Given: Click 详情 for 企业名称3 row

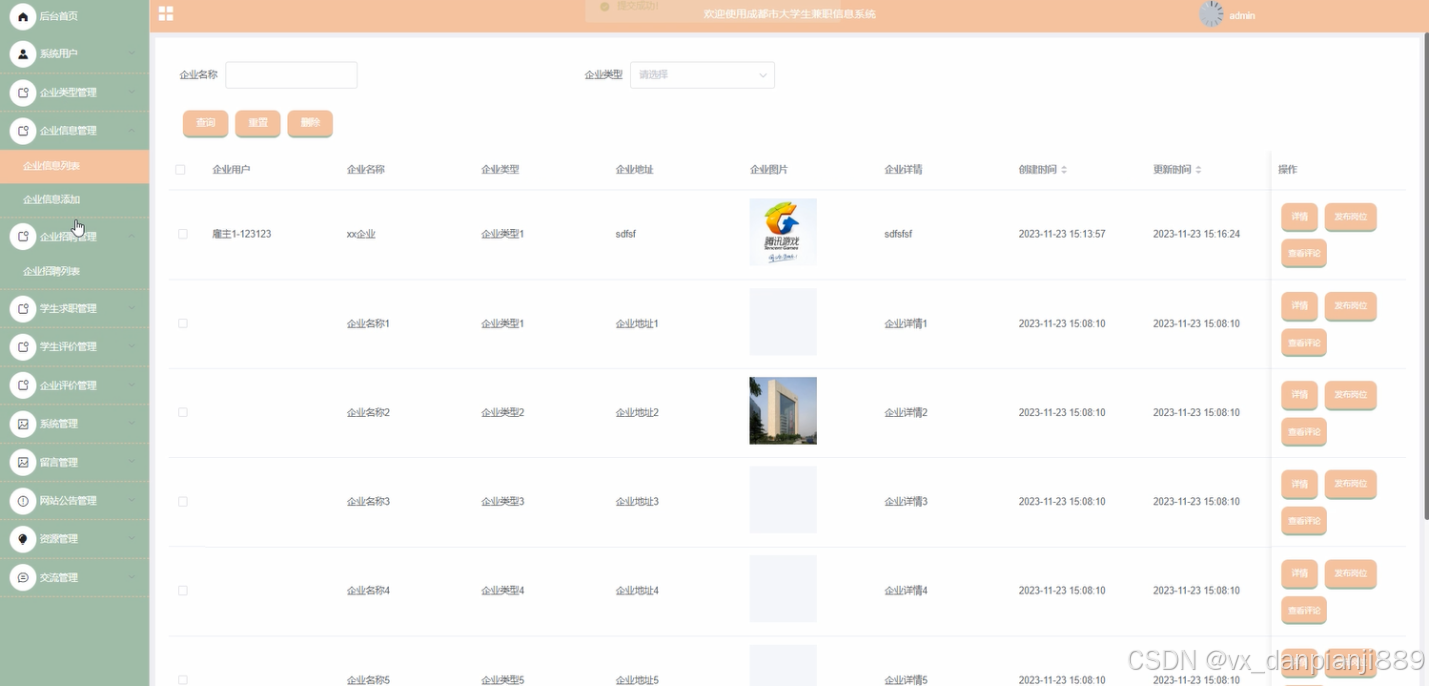Looking at the screenshot, I should point(1299,484).
